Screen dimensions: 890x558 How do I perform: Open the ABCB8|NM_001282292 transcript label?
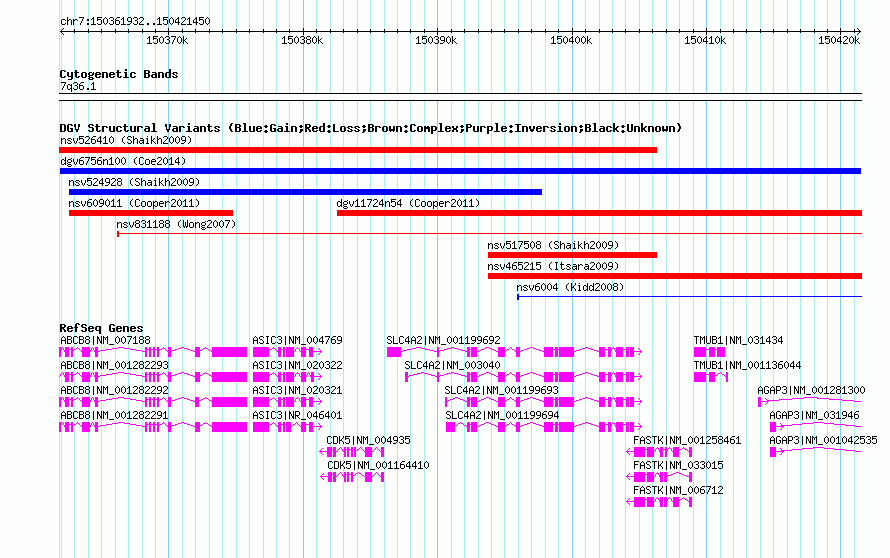114,391
